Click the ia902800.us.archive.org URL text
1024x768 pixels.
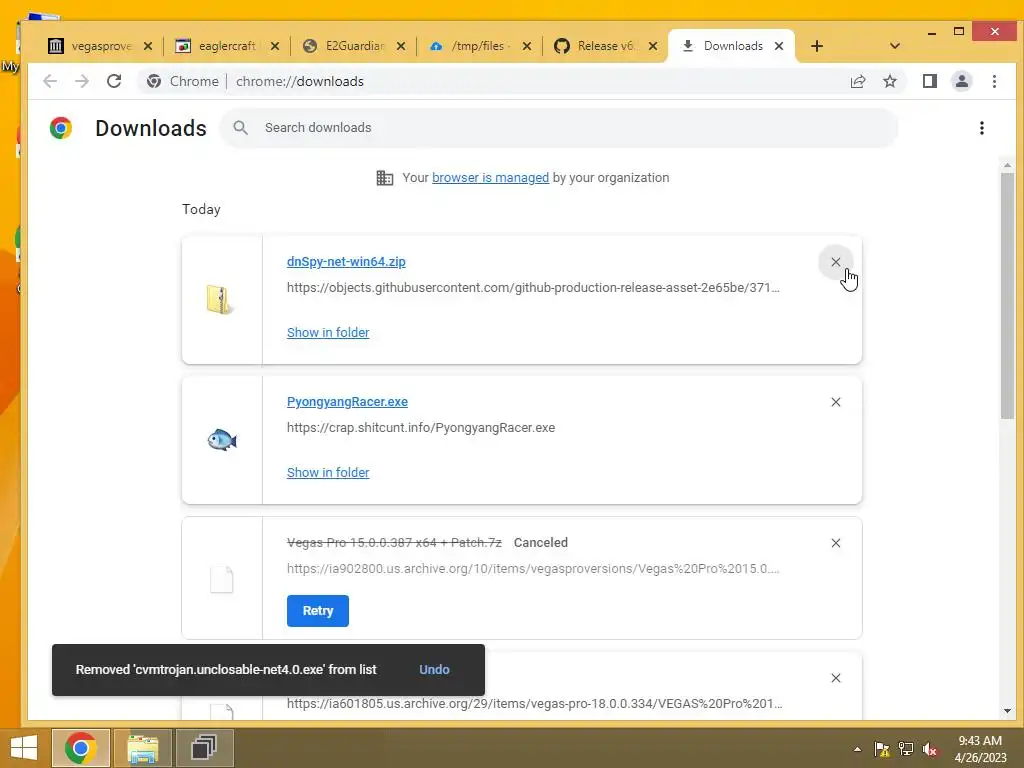pyautogui.click(x=533, y=569)
